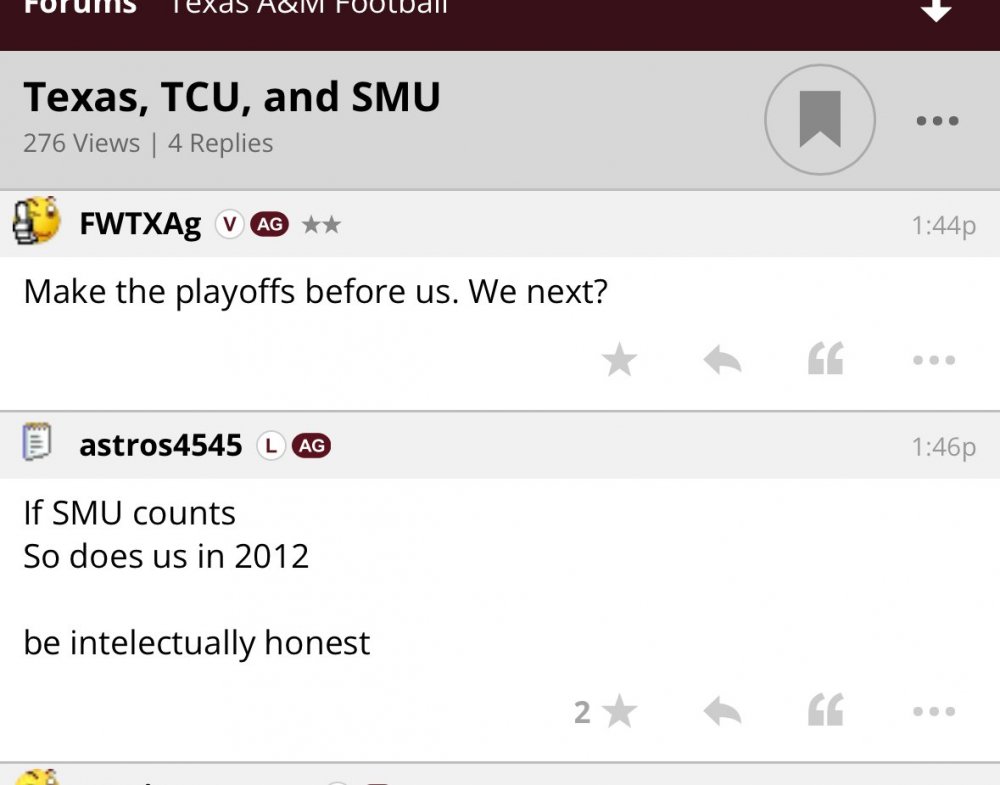Open the Forums link in header
Image resolution: width=1000 pixels, height=785 pixels.
click(80, 8)
